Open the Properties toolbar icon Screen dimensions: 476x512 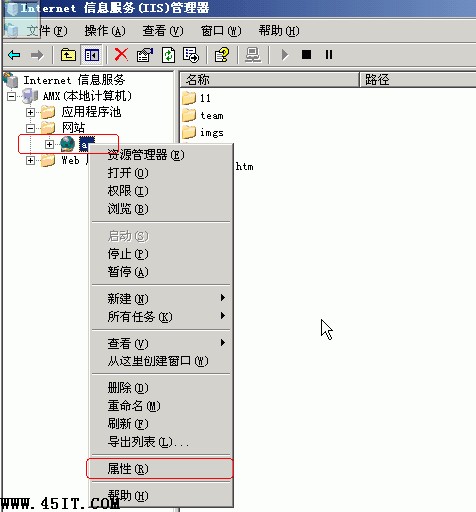pos(145,55)
